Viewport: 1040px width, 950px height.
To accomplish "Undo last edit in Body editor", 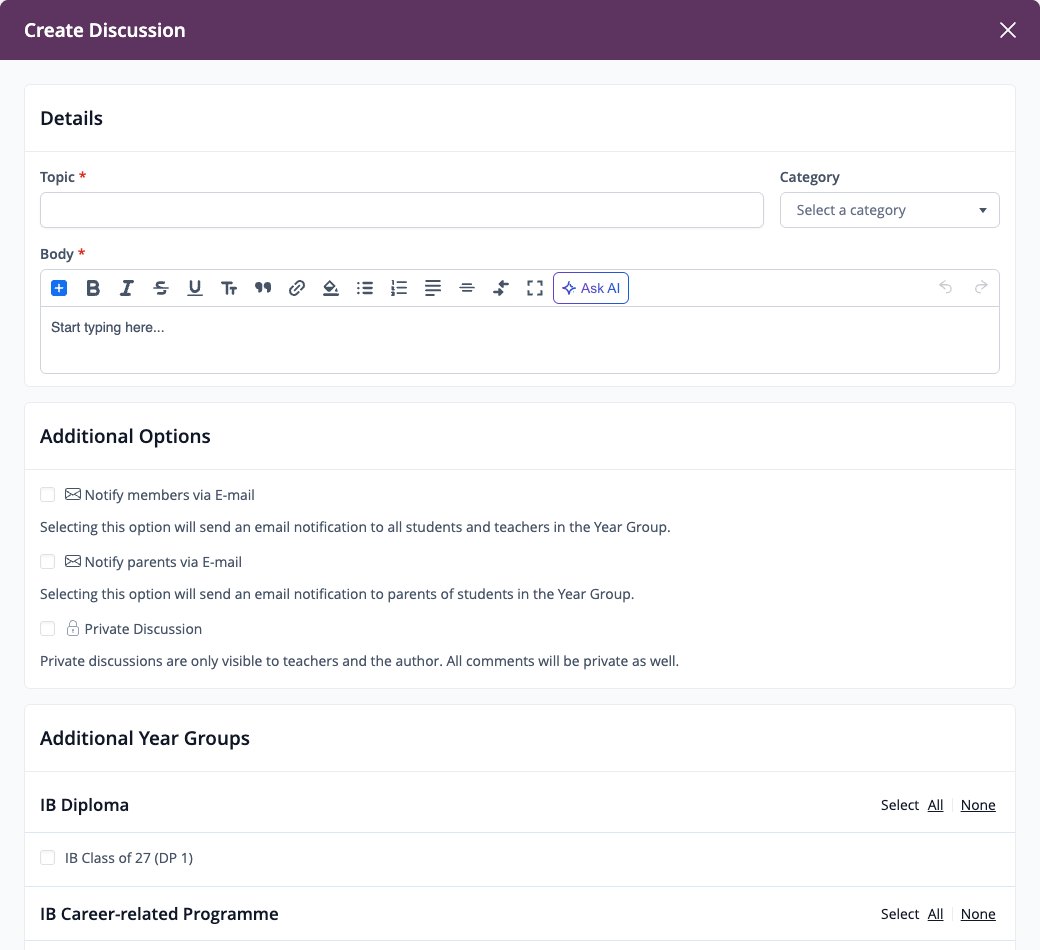I will (946, 287).
